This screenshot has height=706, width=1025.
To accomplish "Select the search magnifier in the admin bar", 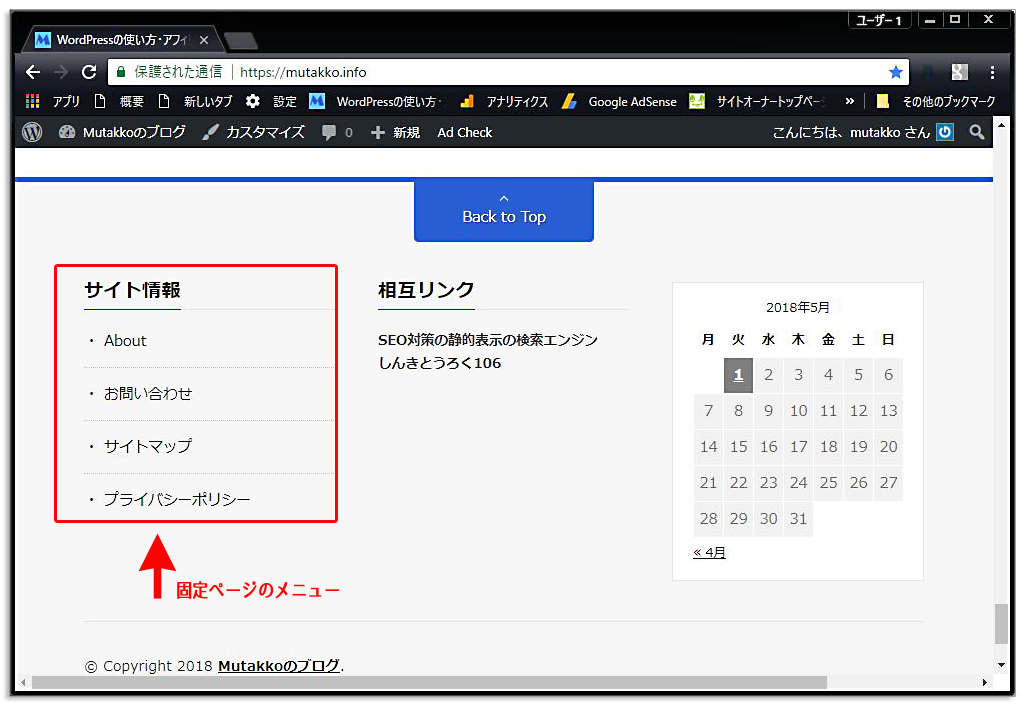I will [977, 131].
